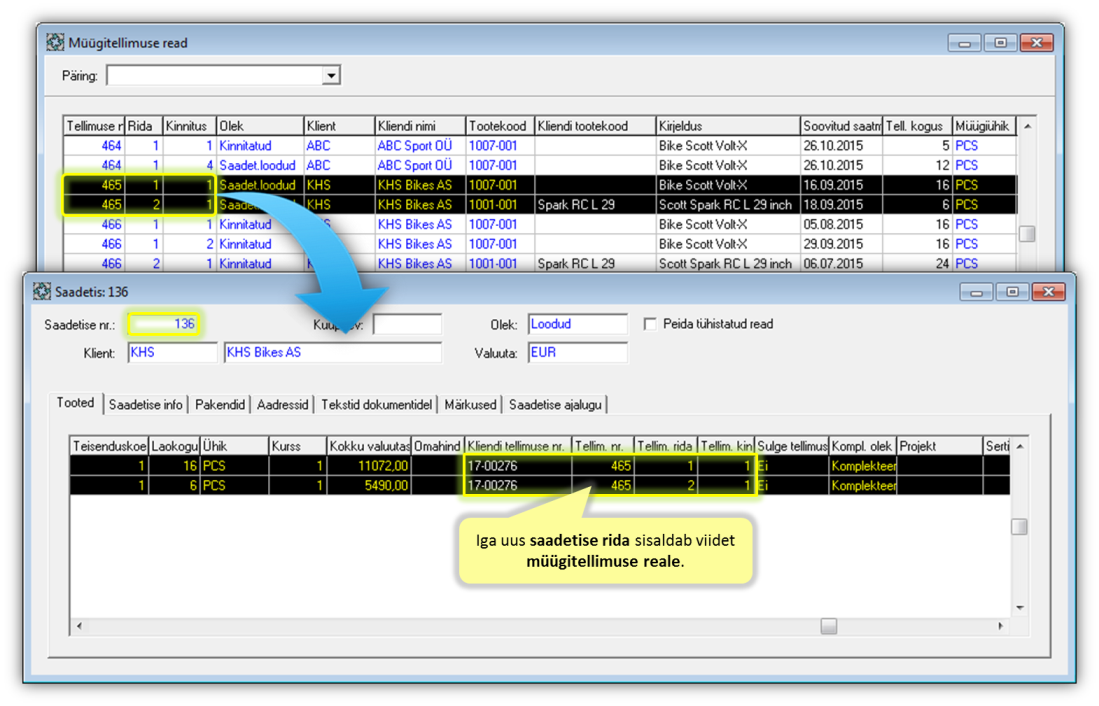Click the Olek column header in orders
The image size is (1099, 706).
(259, 126)
